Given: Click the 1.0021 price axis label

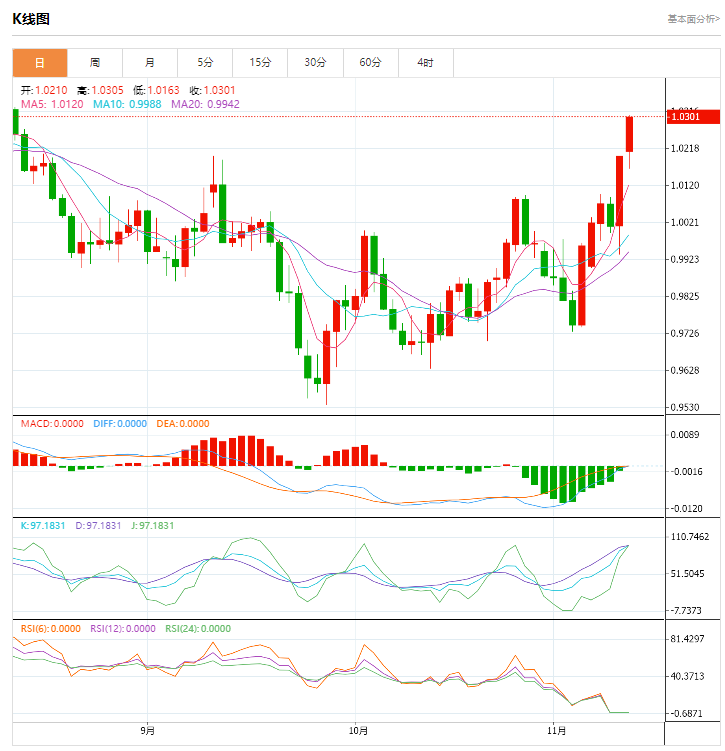Looking at the screenshot, I should click(685, 222).
